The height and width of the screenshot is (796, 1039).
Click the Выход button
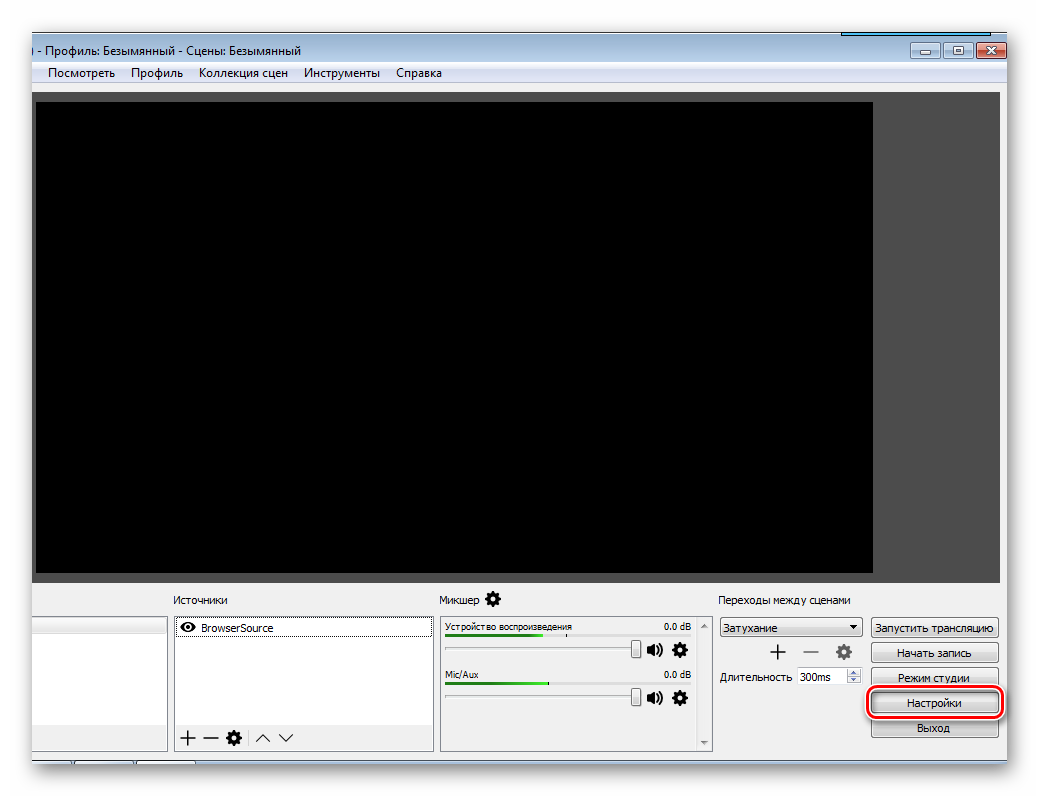click(x=934, y=728)
